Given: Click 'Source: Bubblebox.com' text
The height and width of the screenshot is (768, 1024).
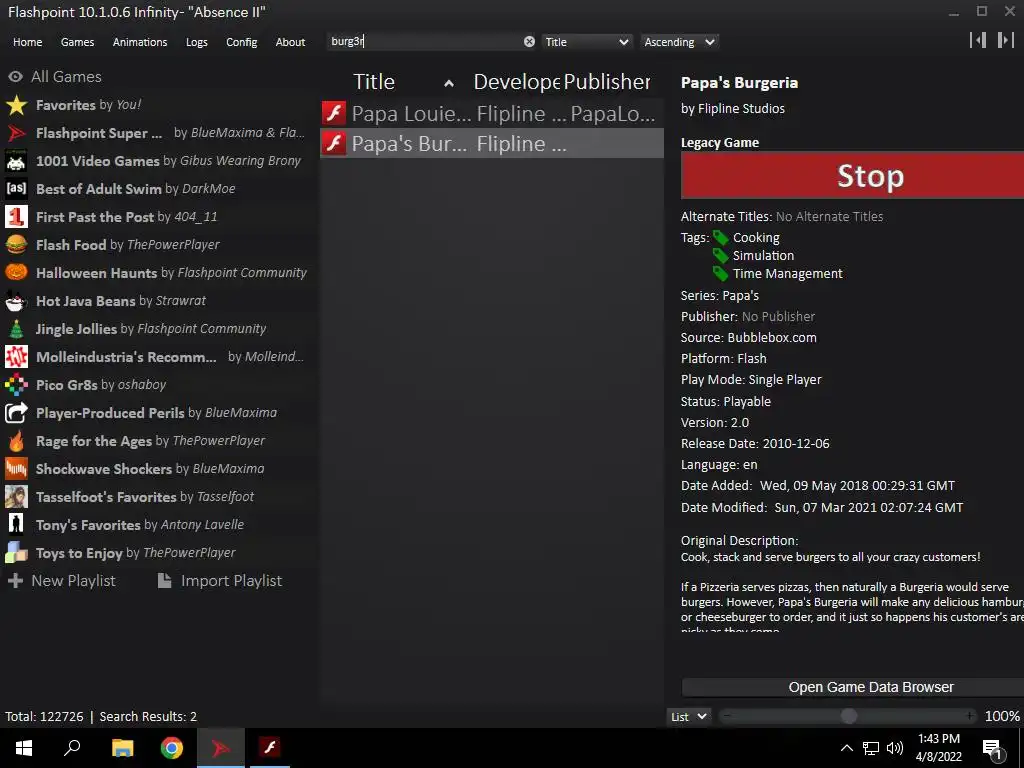Looking at the screenshot, I should point(748,338).
